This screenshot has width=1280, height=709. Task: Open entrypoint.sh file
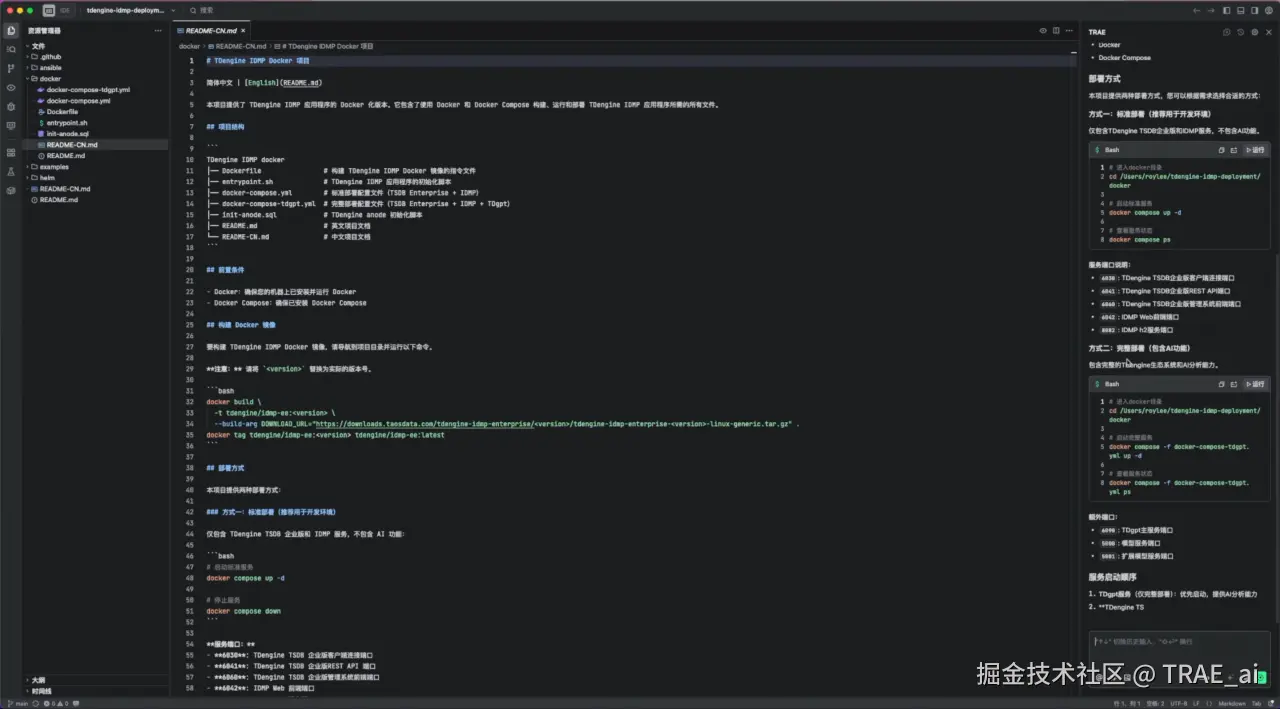tap(67, 122)
